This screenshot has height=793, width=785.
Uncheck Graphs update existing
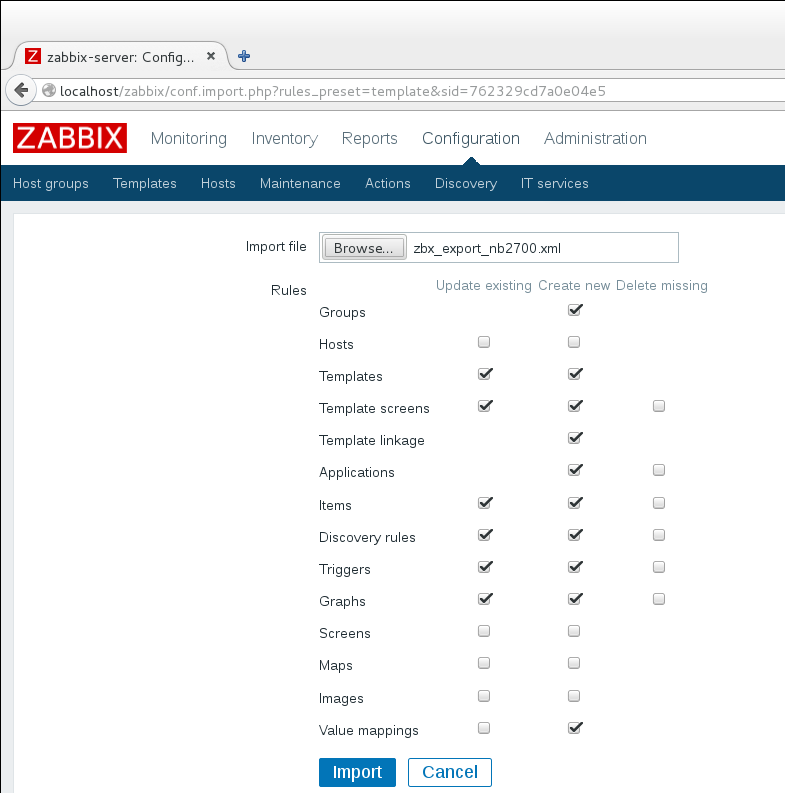click(x=485, y=599)
